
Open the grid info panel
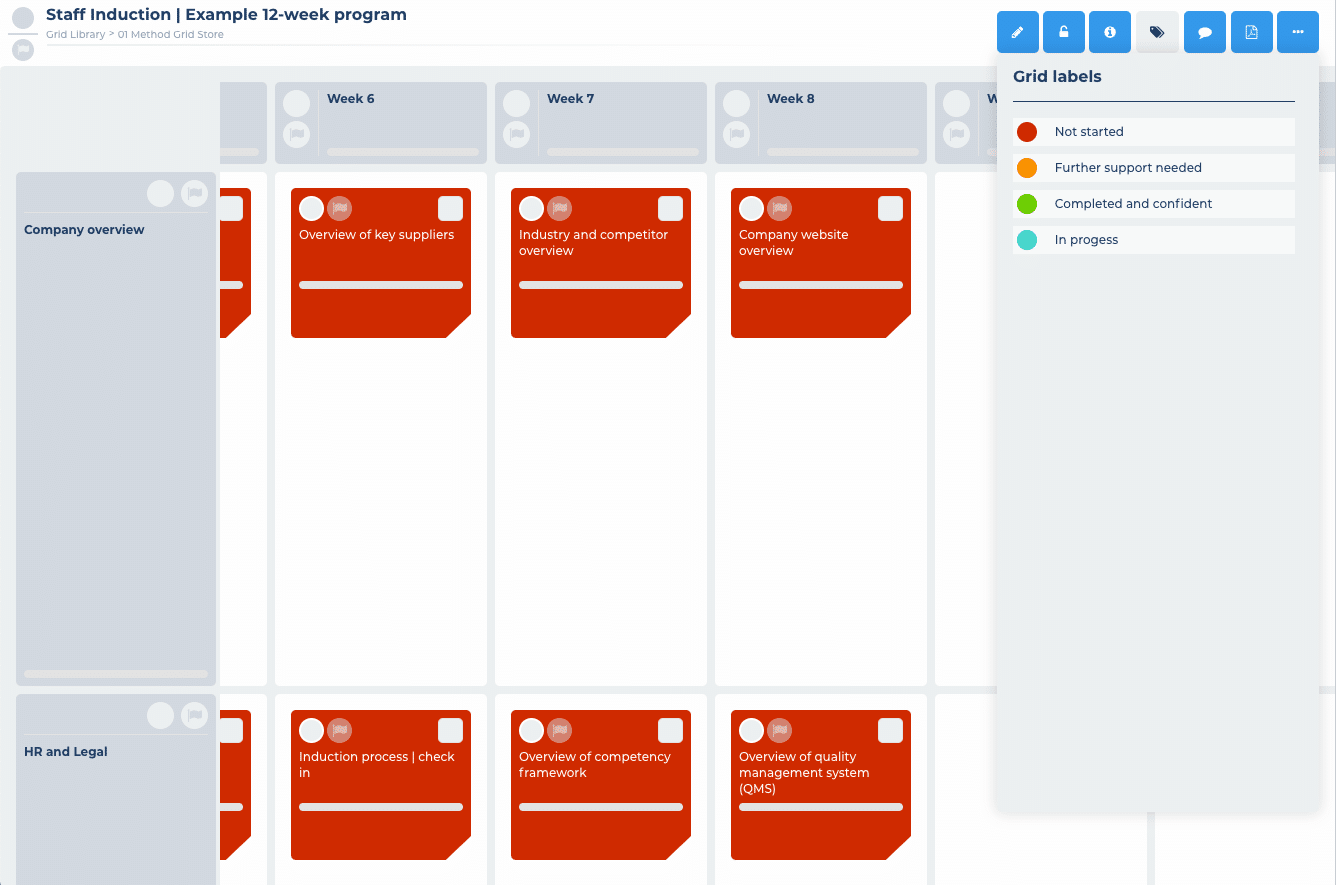[x=1109, y=32]
